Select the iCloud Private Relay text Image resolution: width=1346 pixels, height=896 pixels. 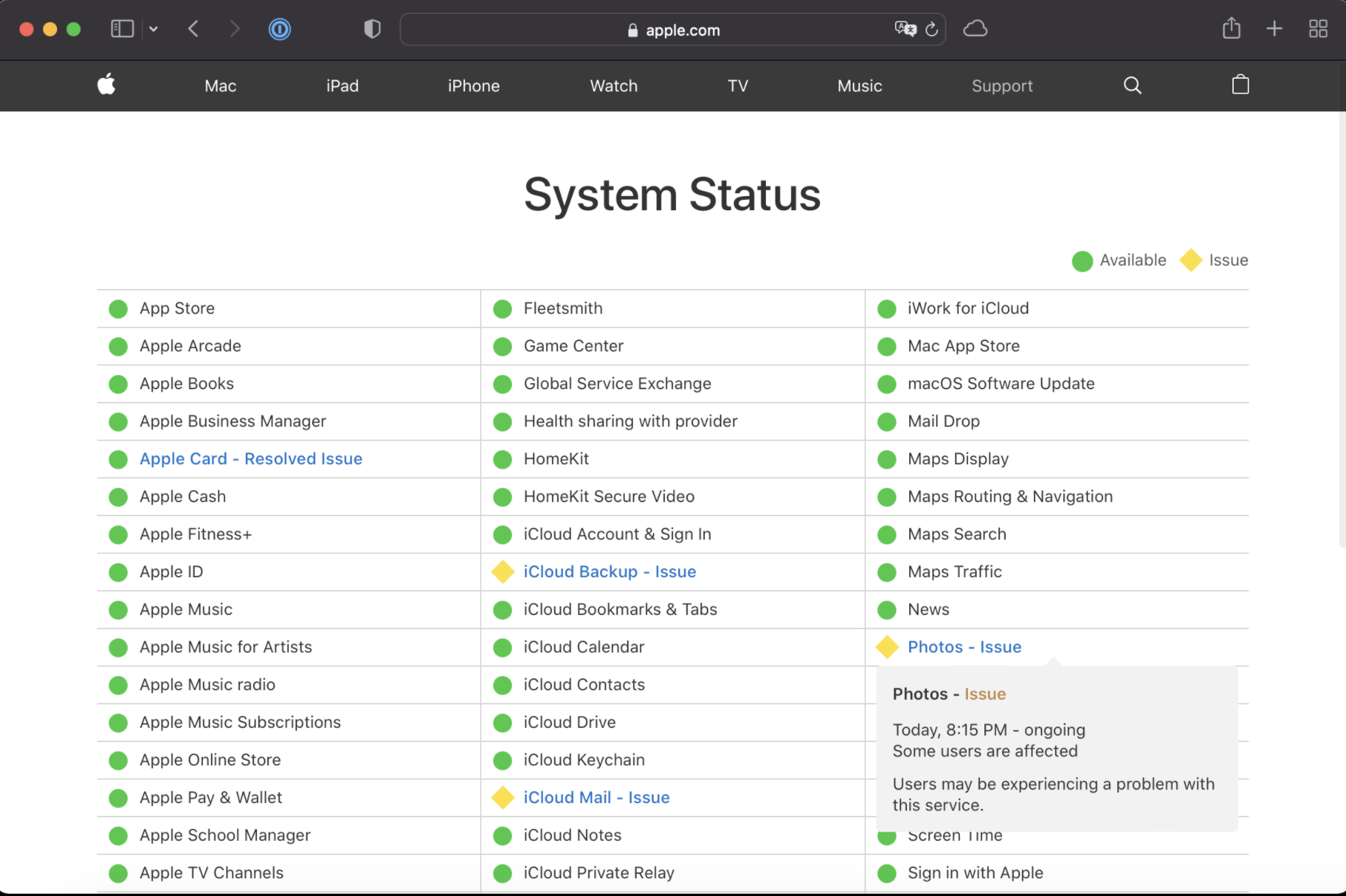pyautogui.click(x=599, y=872)
